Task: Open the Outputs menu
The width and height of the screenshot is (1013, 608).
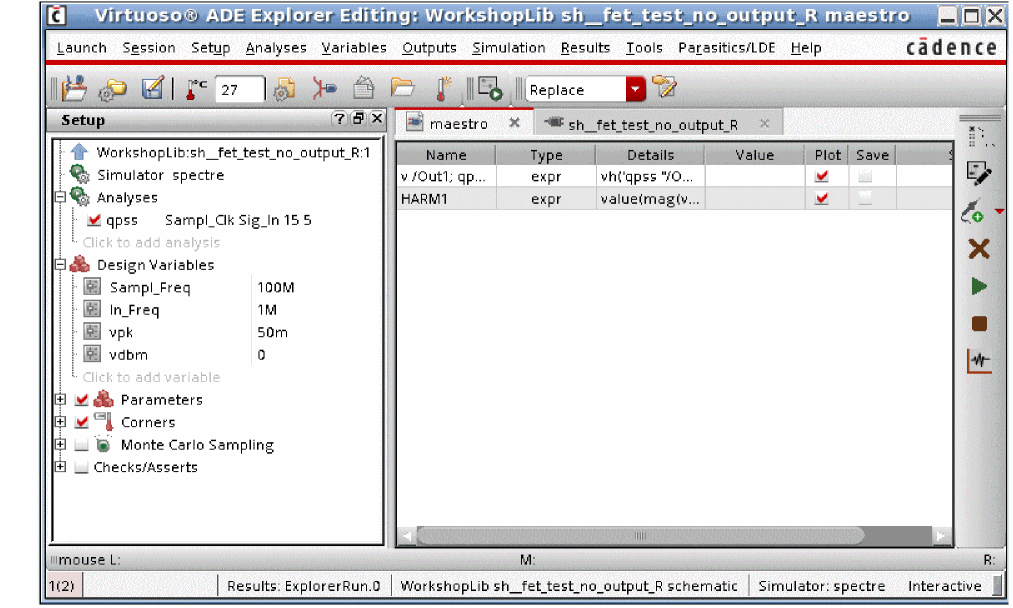Action: (x=429, y=48)
